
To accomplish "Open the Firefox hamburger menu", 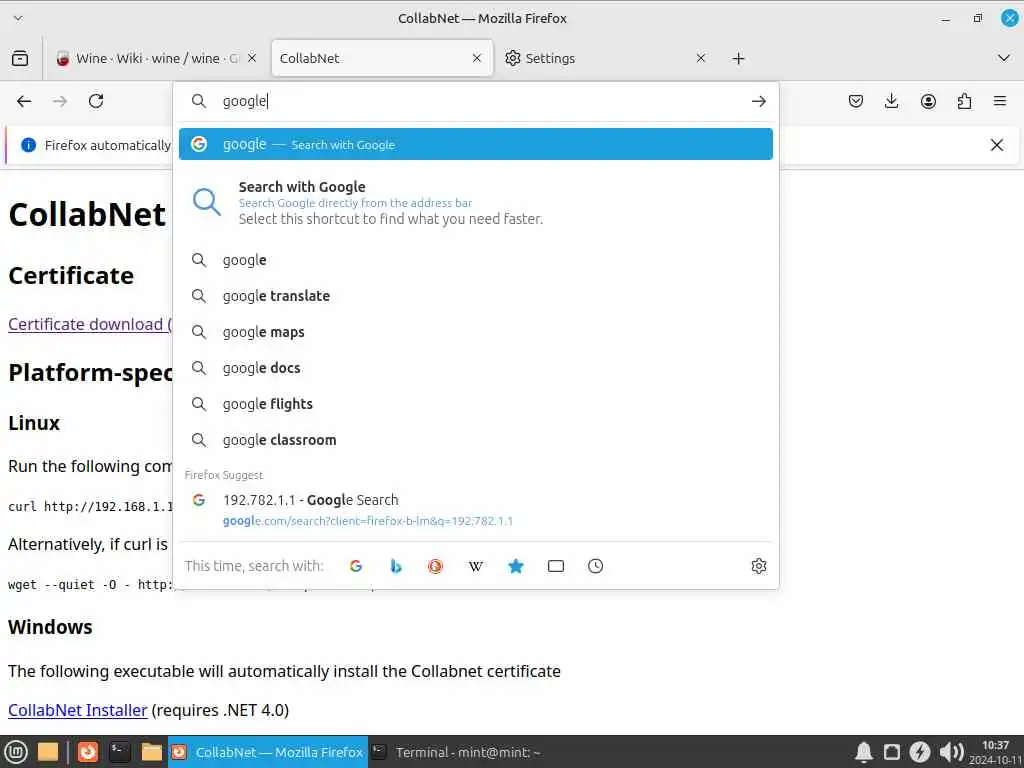I will pos(1000,101).
